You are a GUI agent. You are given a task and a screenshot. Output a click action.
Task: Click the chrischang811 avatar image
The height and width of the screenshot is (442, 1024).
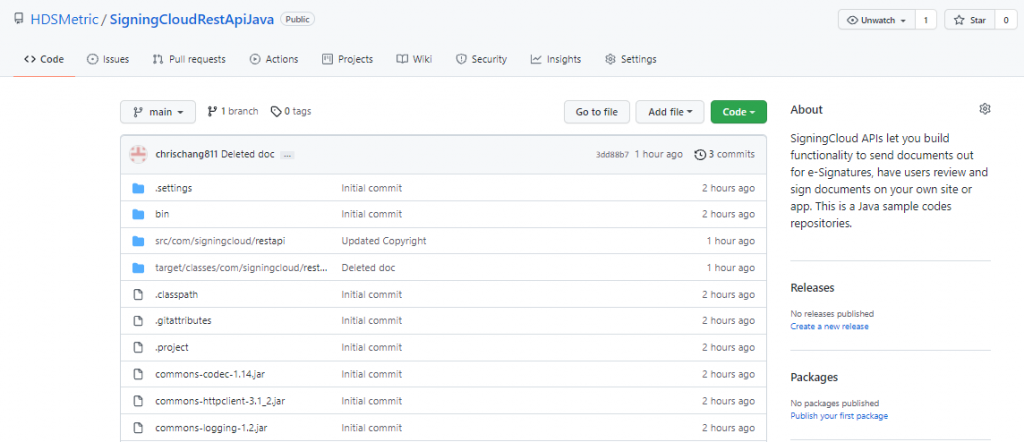[x=138, y=155]
